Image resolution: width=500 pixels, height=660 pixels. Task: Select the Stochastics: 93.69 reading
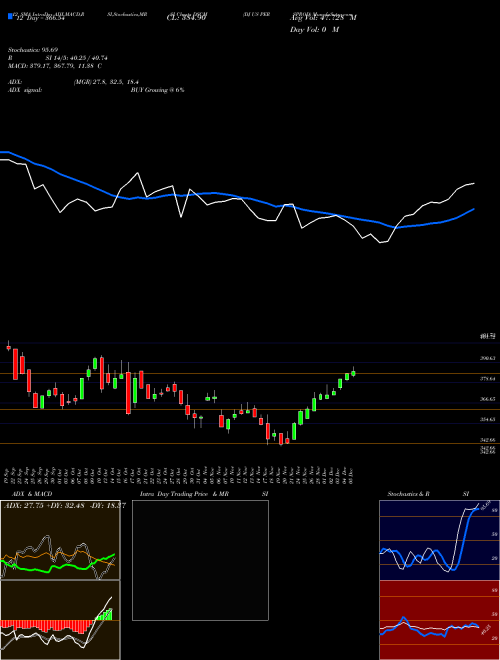pyautogui.click(x=32, y=50)
